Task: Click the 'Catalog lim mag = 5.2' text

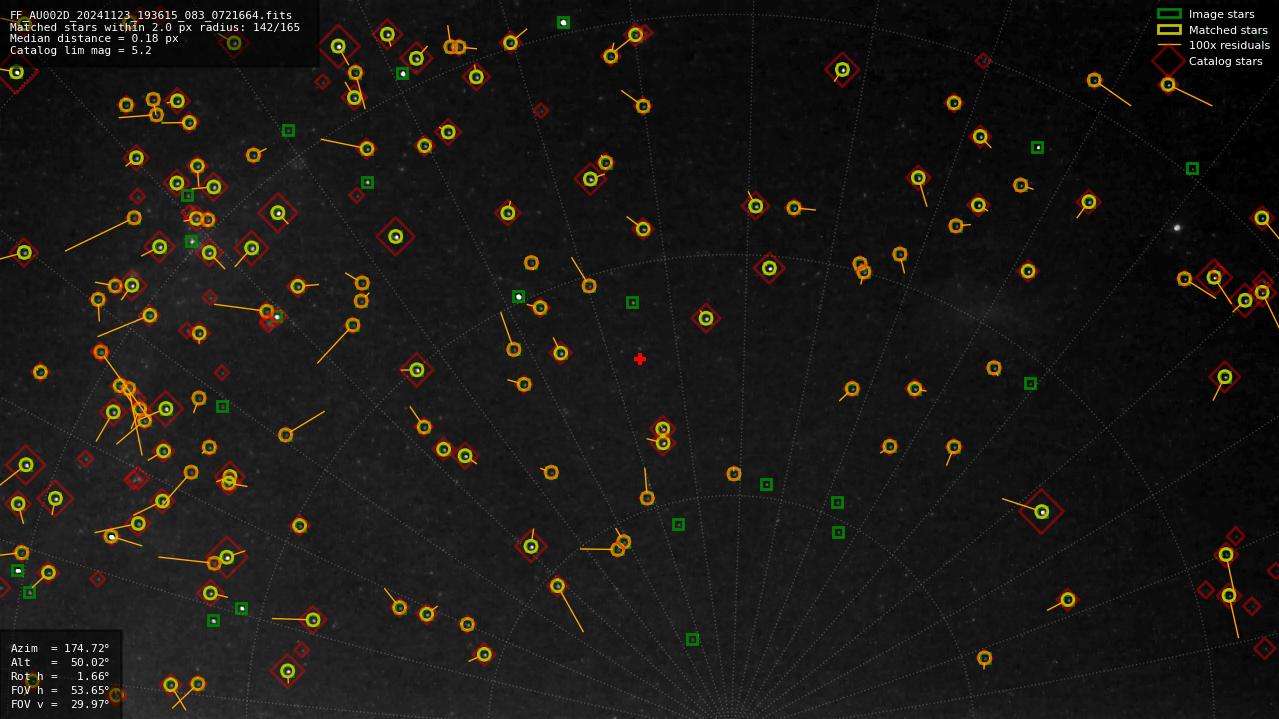Action: [x=81, y=50]
